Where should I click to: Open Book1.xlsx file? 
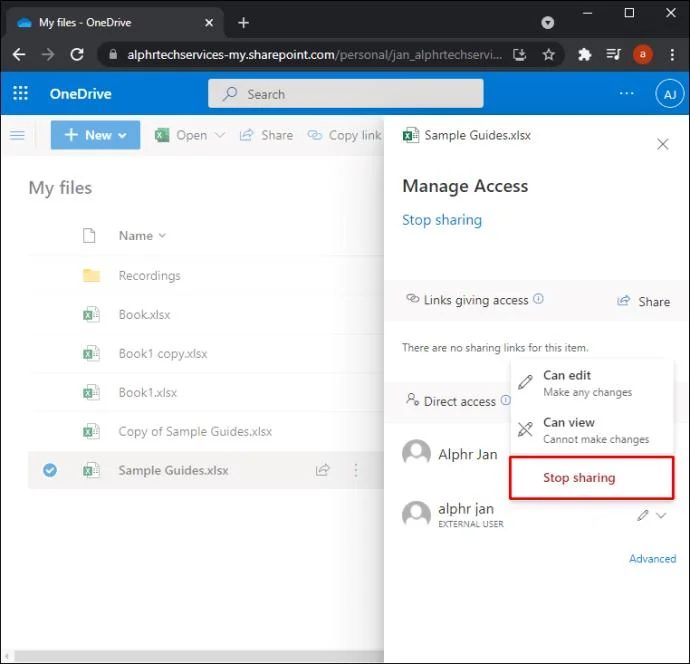[148, 393]
